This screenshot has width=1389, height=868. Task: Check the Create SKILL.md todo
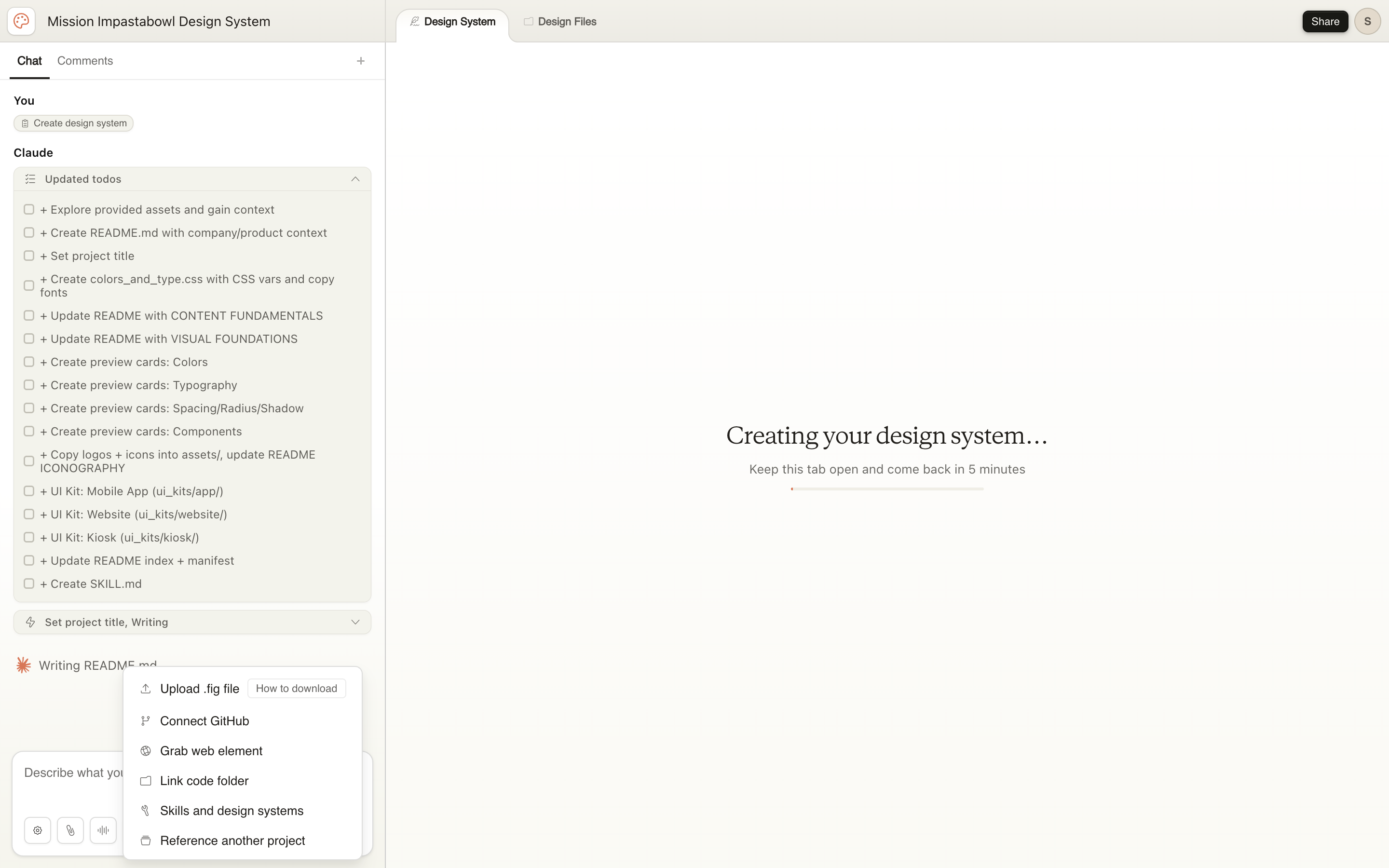click(x=29, y=584)
